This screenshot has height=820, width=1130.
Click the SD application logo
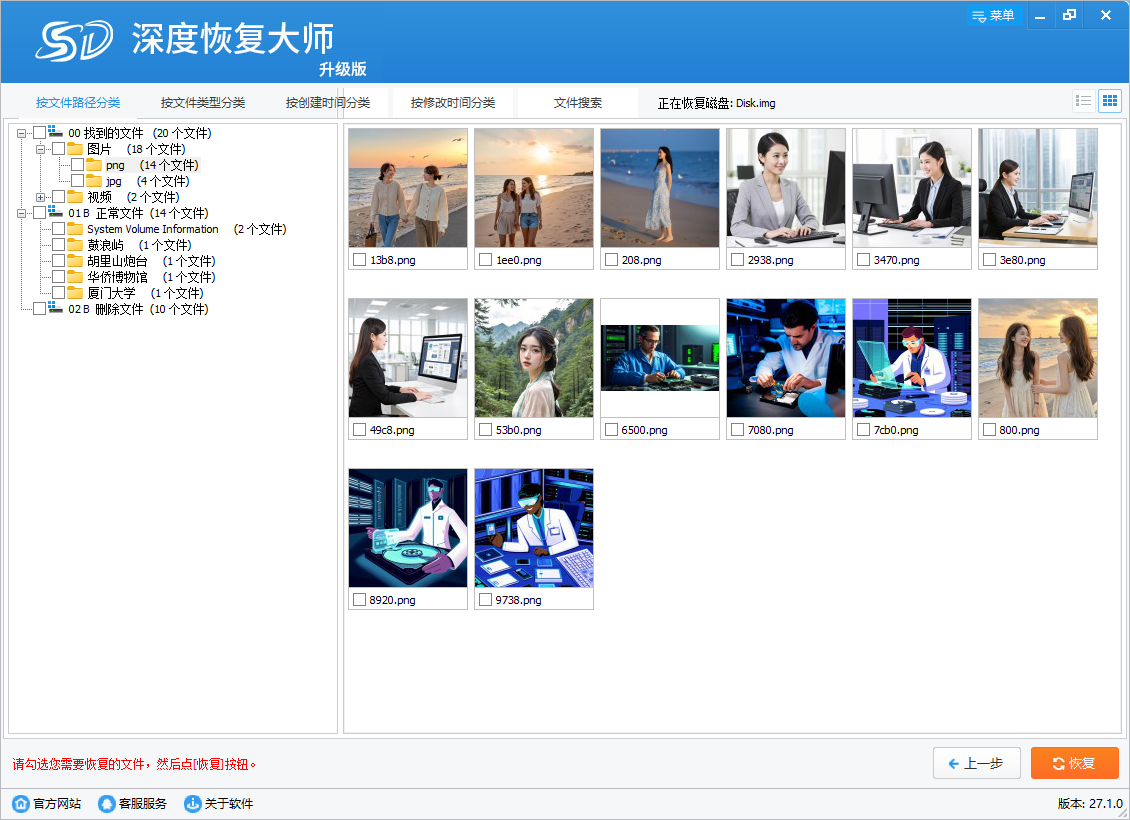[74, 41]
